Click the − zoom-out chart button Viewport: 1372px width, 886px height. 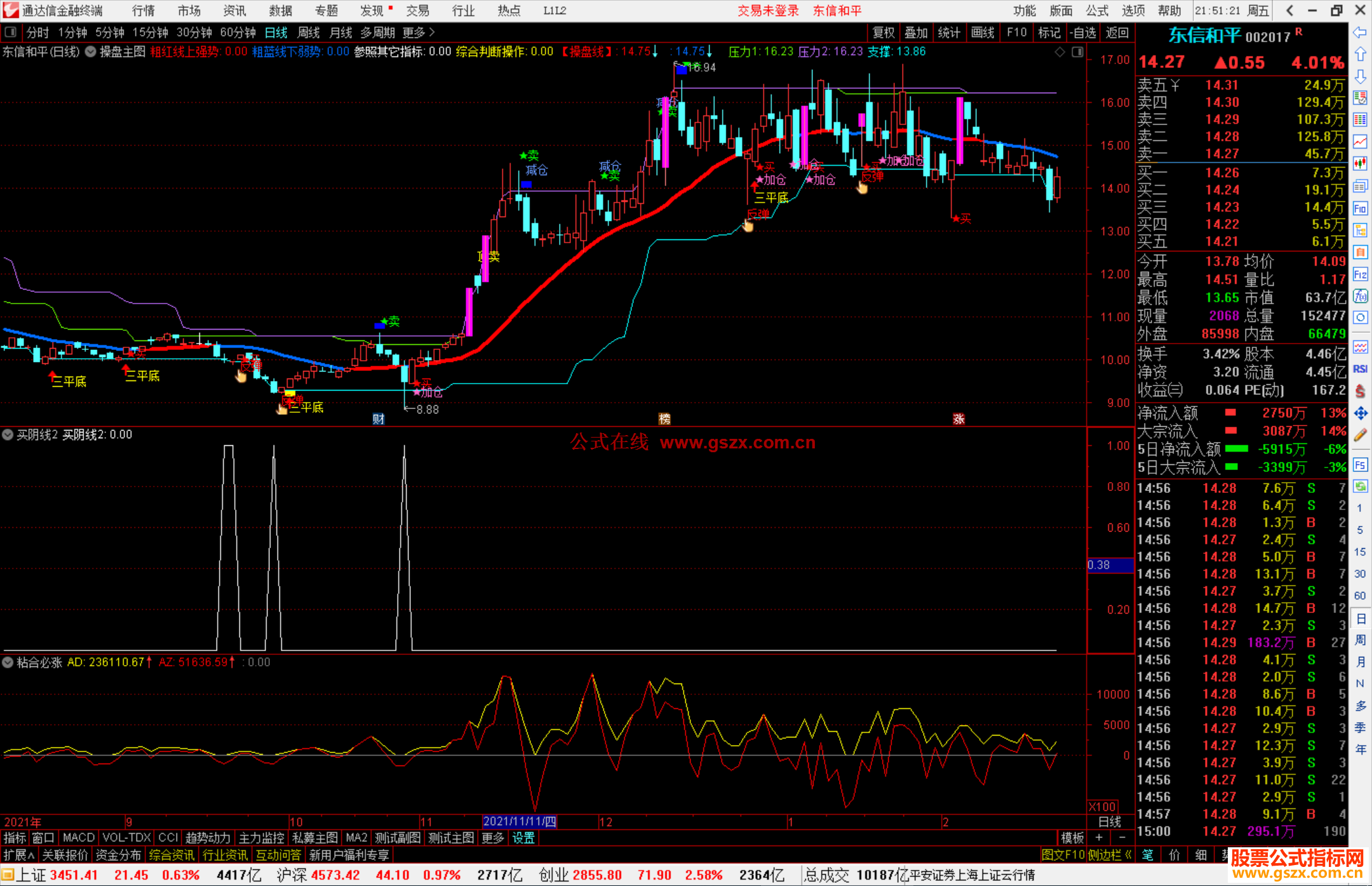click(1122, 838)
